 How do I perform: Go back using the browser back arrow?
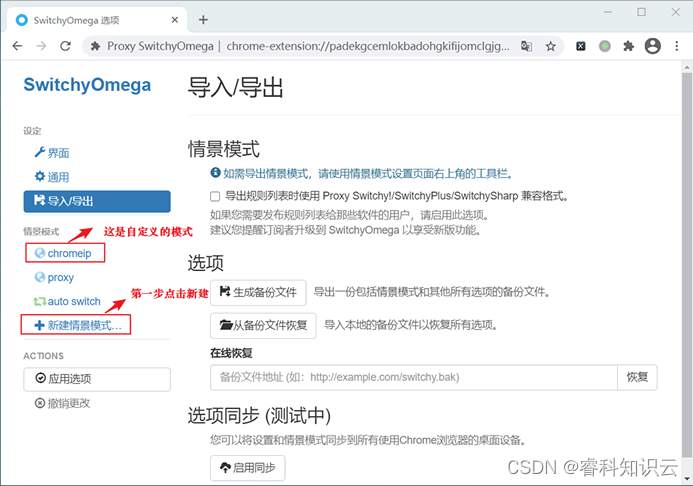pyautogui.click(x=17, y=46)
